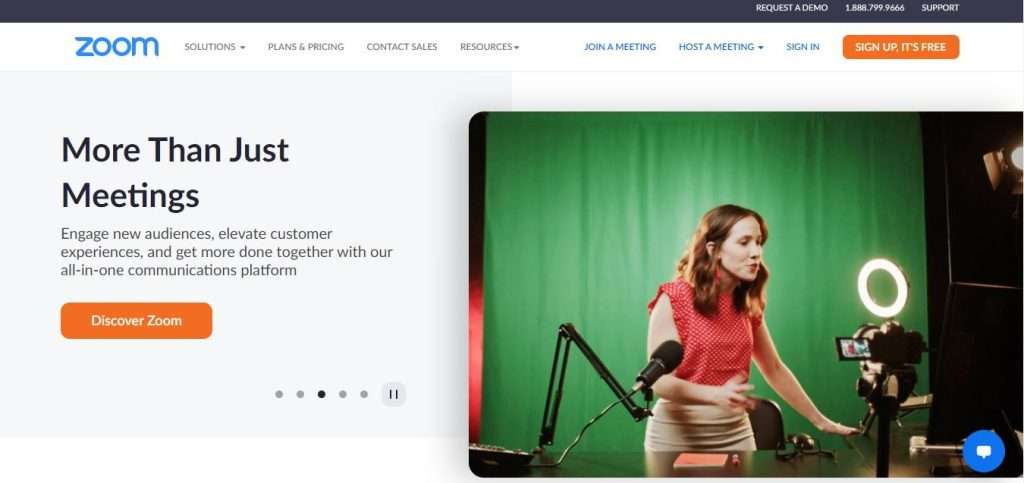Pause the carousel slideshow
The image size is (1024, 483).
(393, 394)
